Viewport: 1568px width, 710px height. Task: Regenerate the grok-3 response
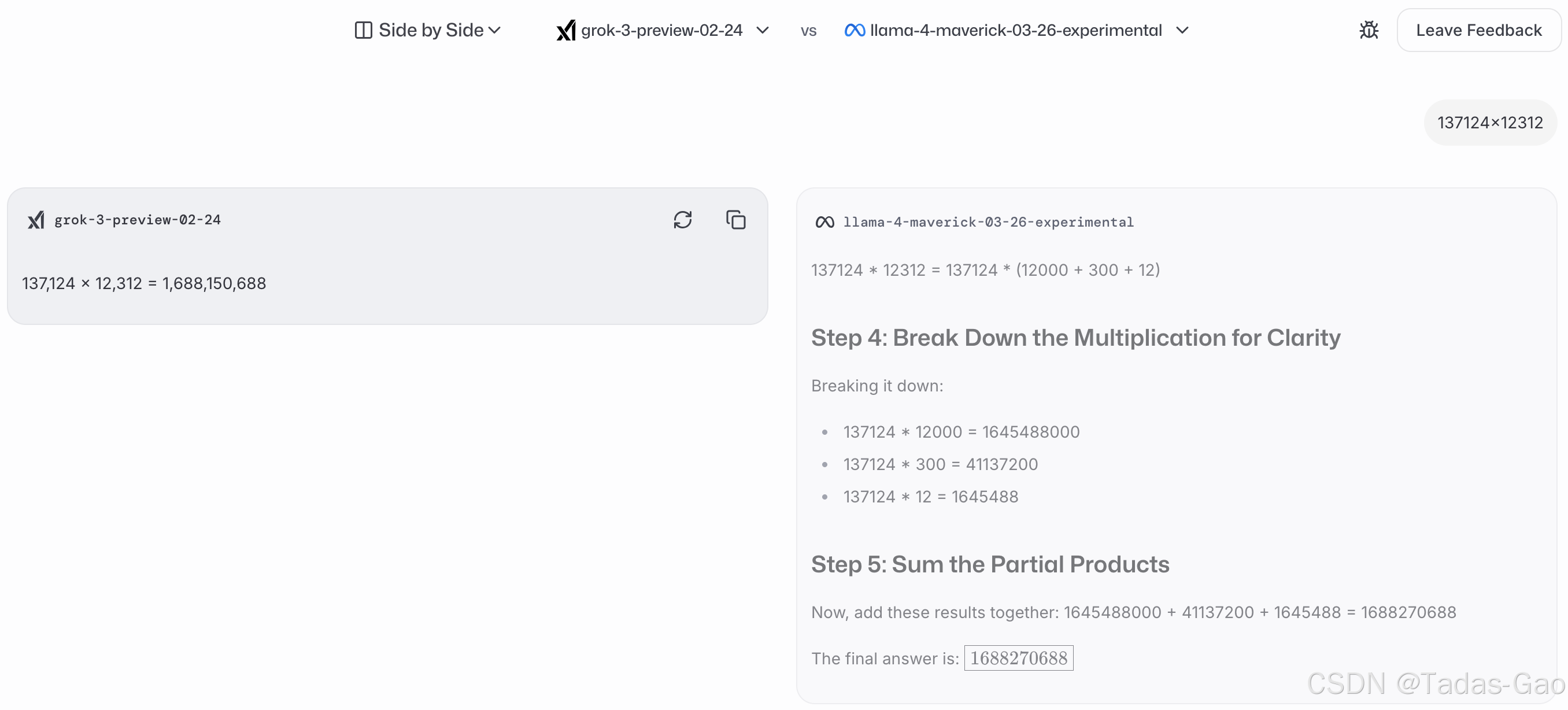pos(682,220)
